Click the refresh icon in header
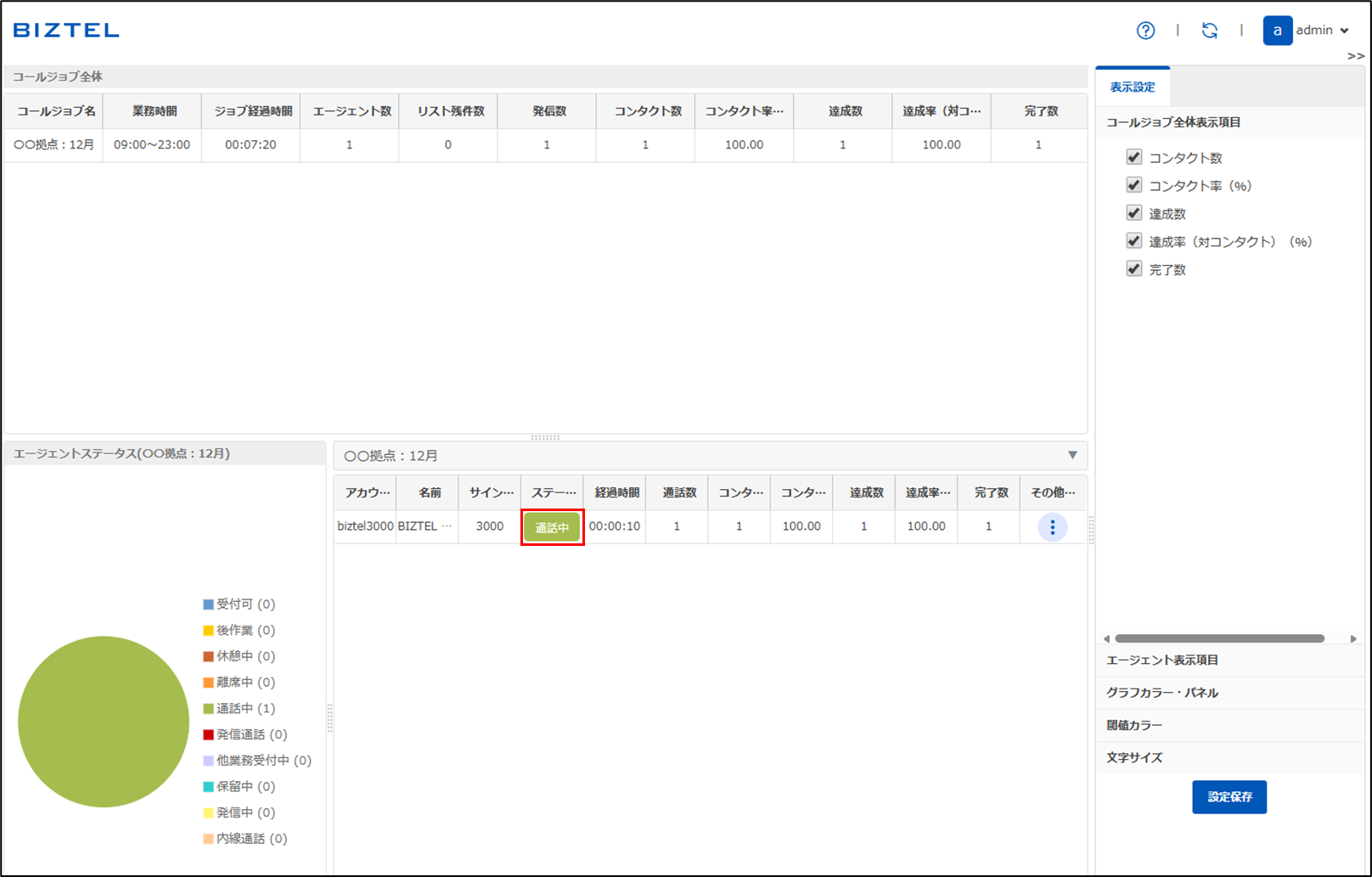Viewport: 1372px width, 877px height. tap(1209, 31)
